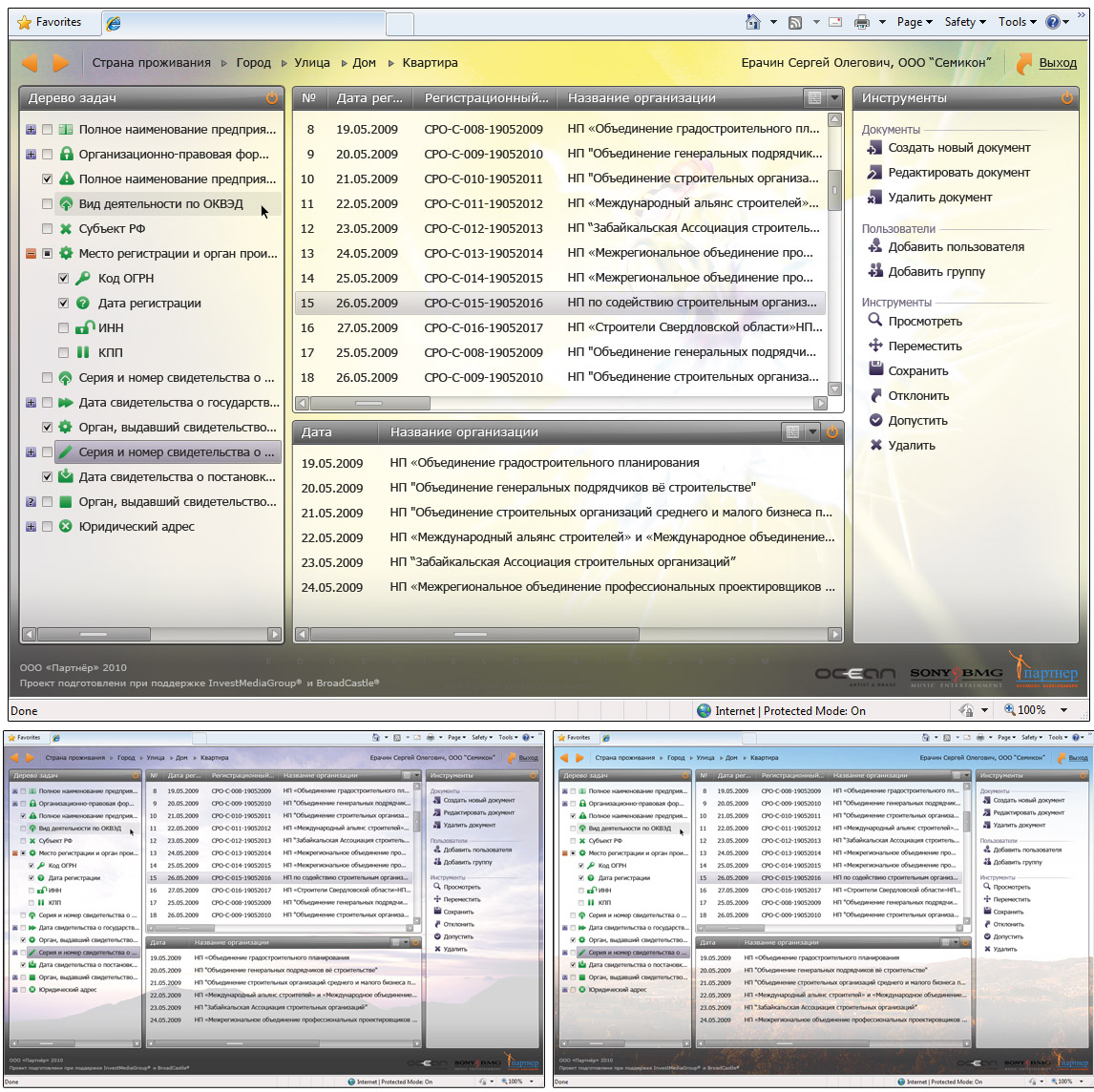1094x1092 pixels.
Task: Expand the Юридический адрес tree node
Action: point(31,526)
